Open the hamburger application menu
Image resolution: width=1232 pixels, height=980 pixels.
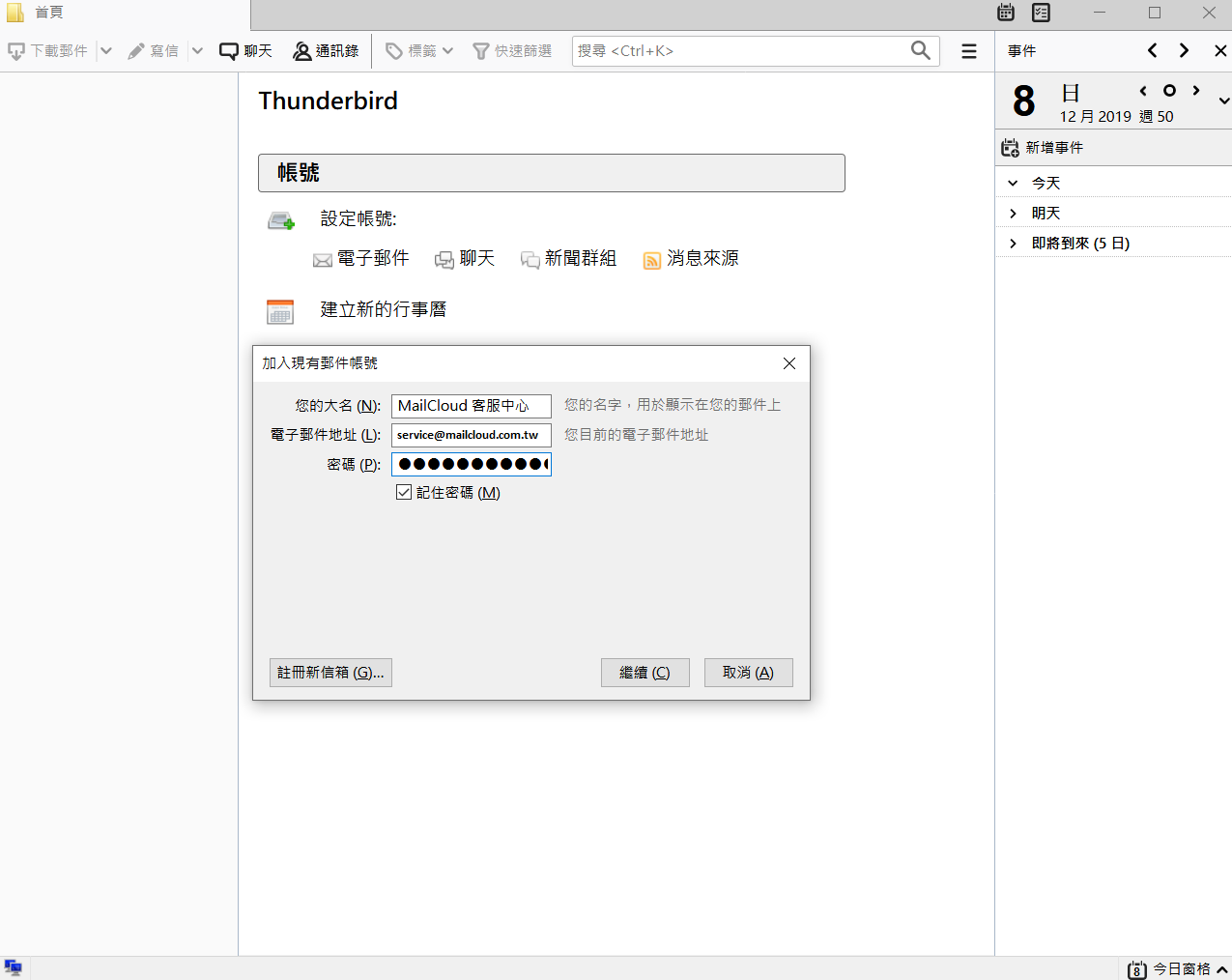click(x=968, y=50)
